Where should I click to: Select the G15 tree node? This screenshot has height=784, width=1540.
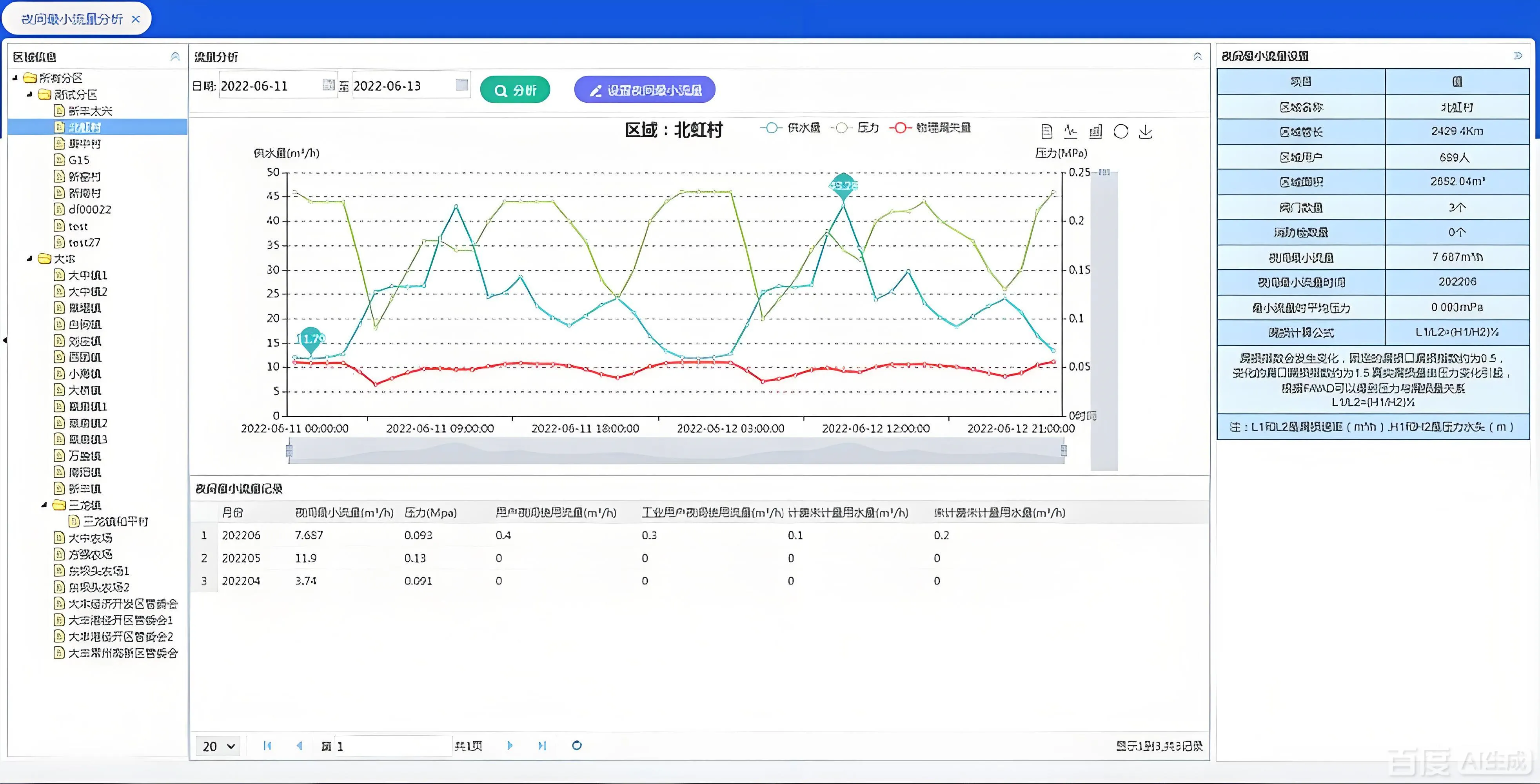click(79, 160)
